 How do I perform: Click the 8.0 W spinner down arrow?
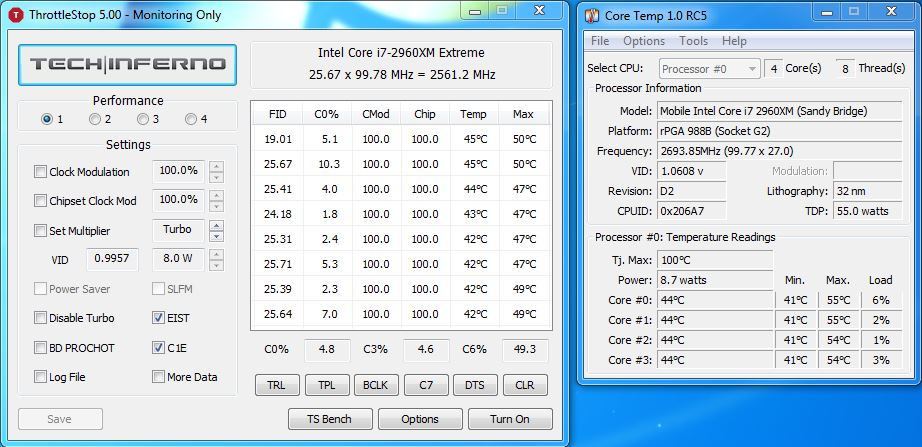click(x=217, y=265)
